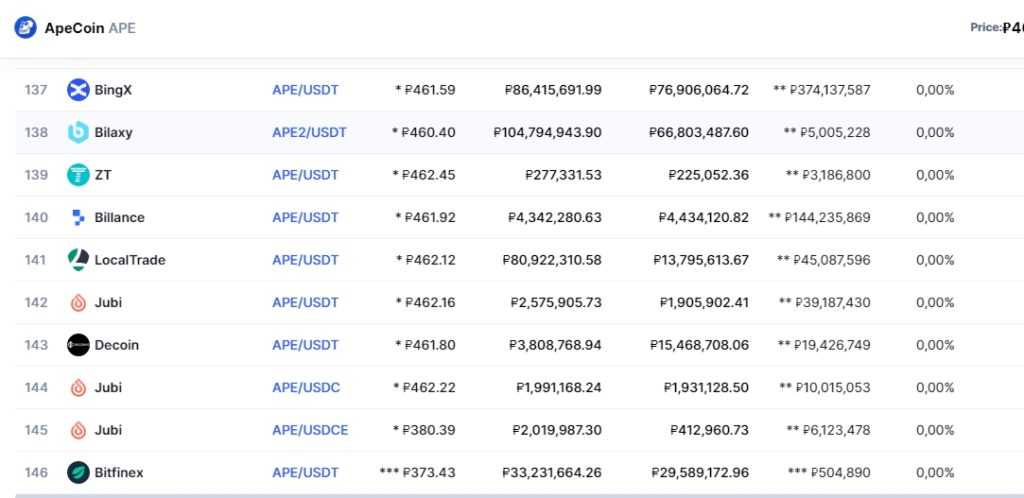The height and width of the screenshot is (498, 1024).
Task: Click the ApeCoin APE title text
Action: [x=90, y=28]
